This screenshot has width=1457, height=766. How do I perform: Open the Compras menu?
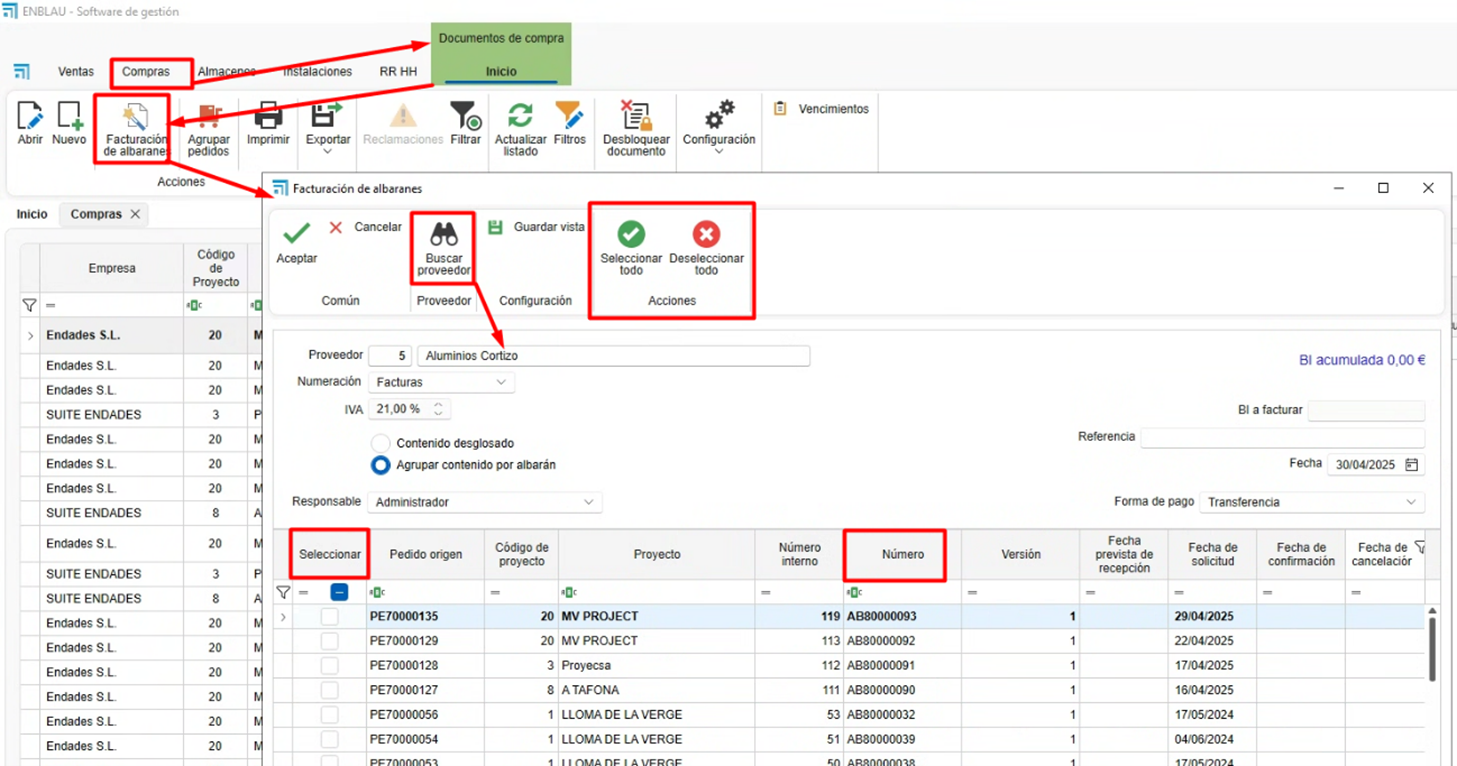coord(146,72)
